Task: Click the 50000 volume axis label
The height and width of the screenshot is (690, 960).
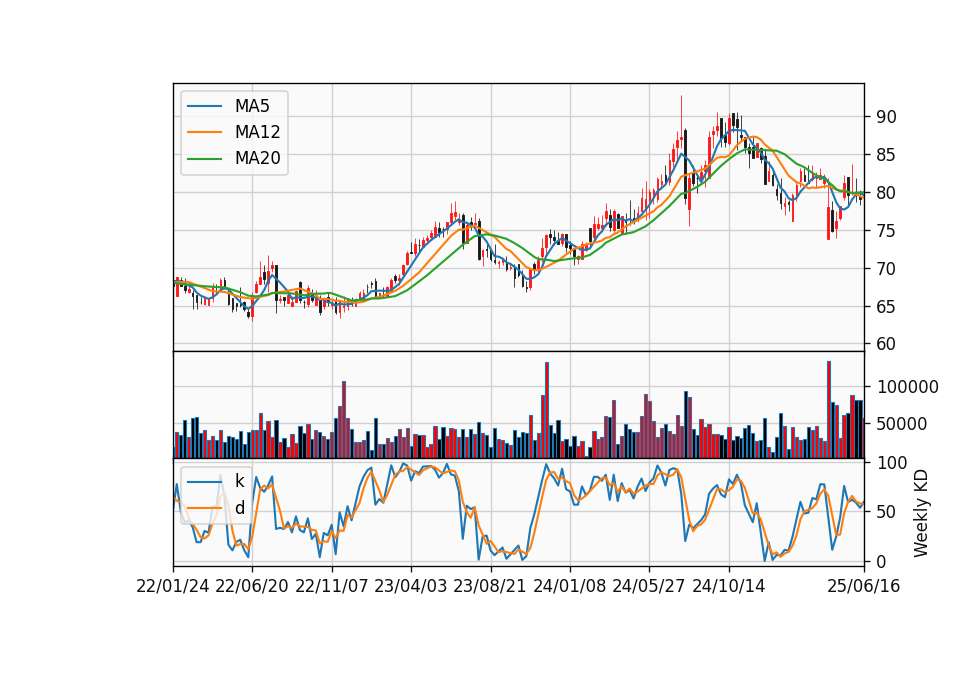Action: tap(902, 424)
